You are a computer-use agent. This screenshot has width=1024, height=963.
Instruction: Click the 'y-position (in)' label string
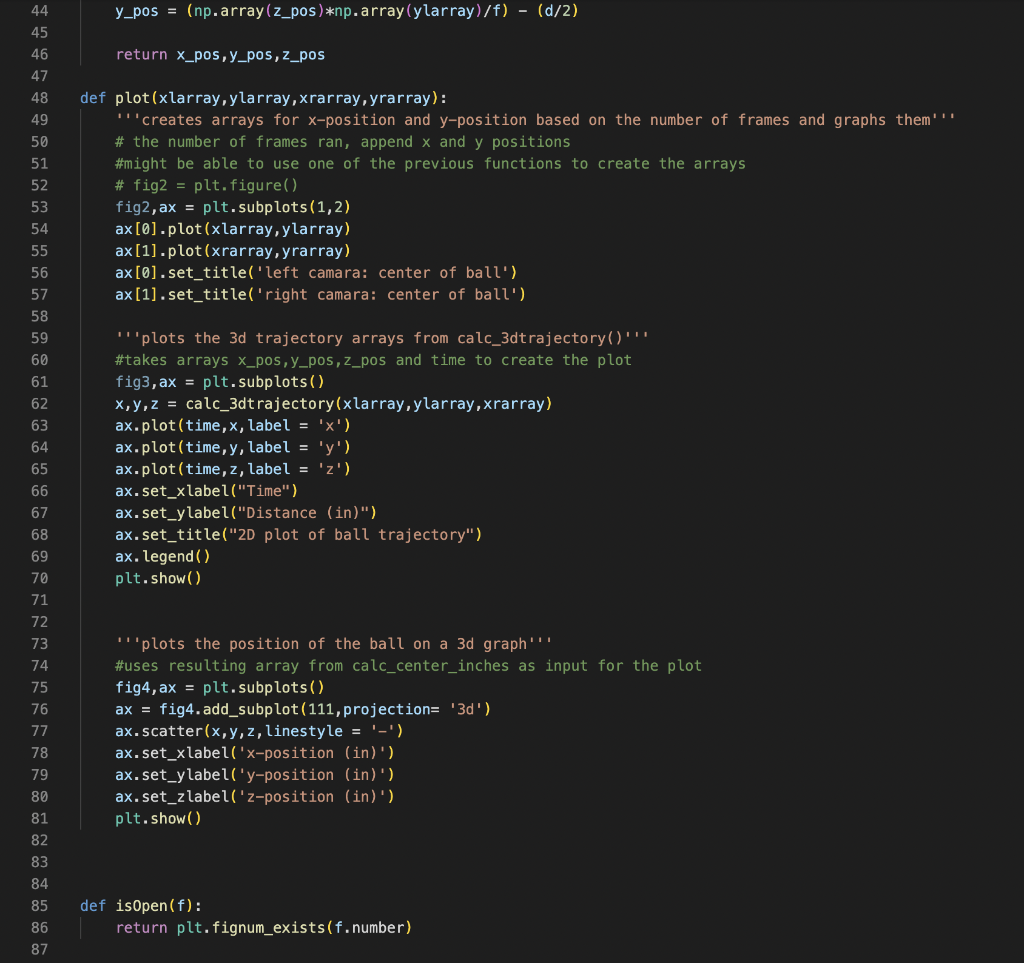[x=312, y=775]
